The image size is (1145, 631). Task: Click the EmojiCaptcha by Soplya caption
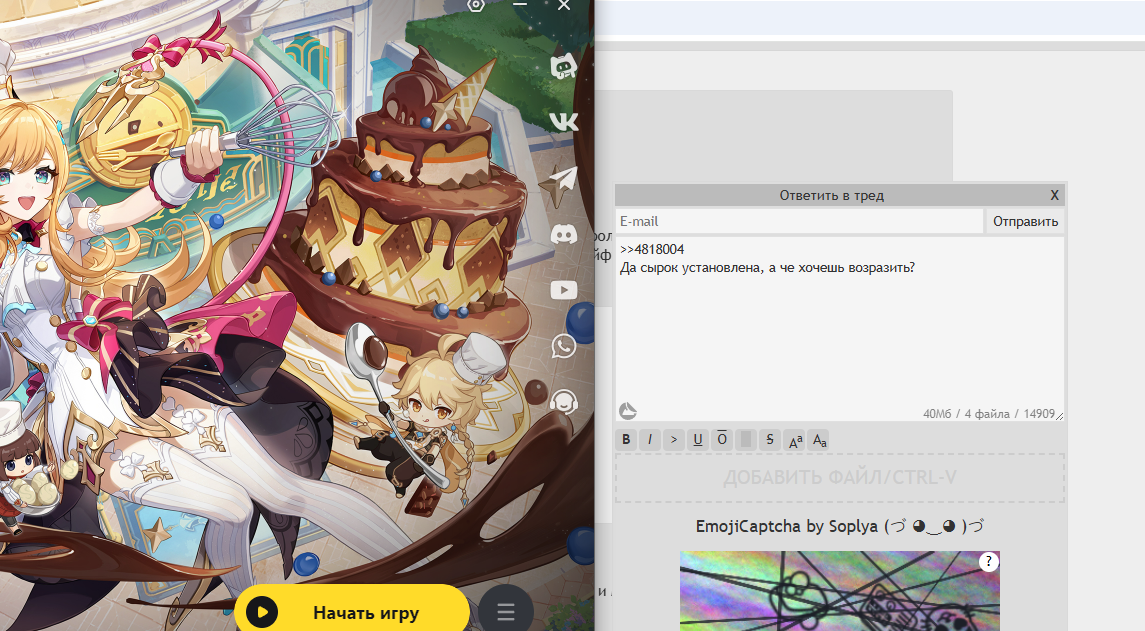[840, 526]
